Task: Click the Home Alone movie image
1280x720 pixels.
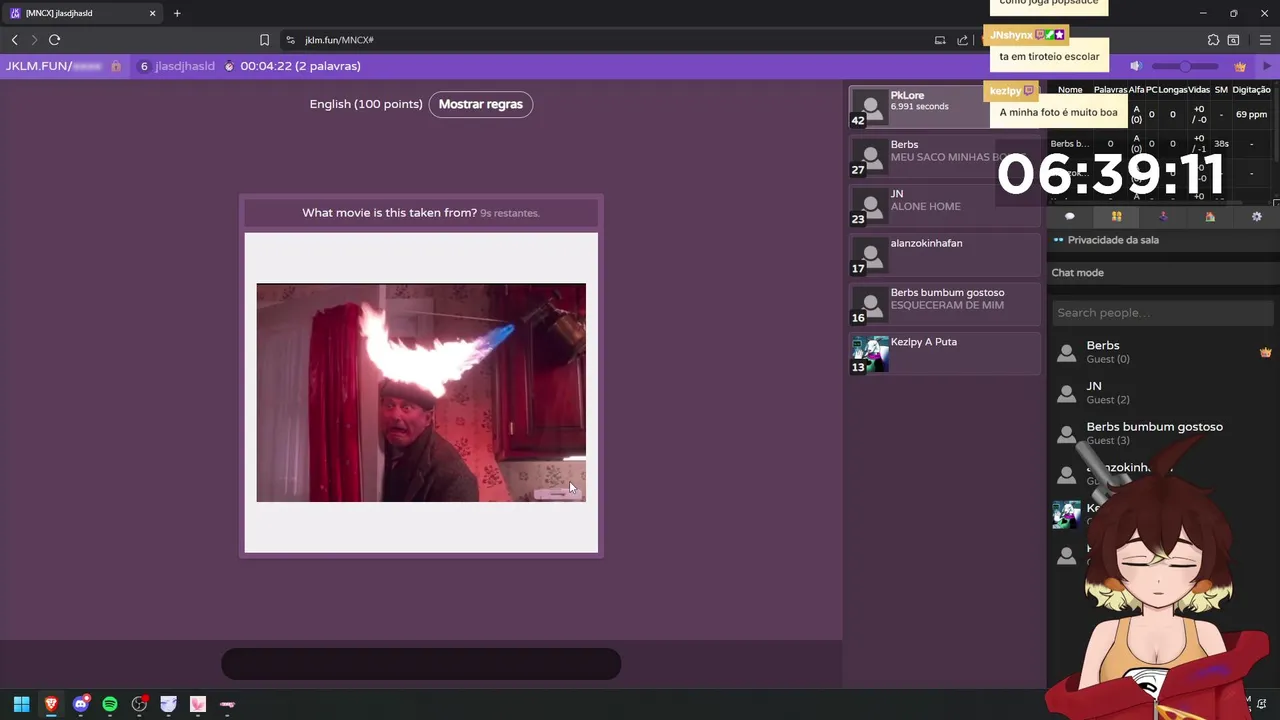Action: coord(421,392)
